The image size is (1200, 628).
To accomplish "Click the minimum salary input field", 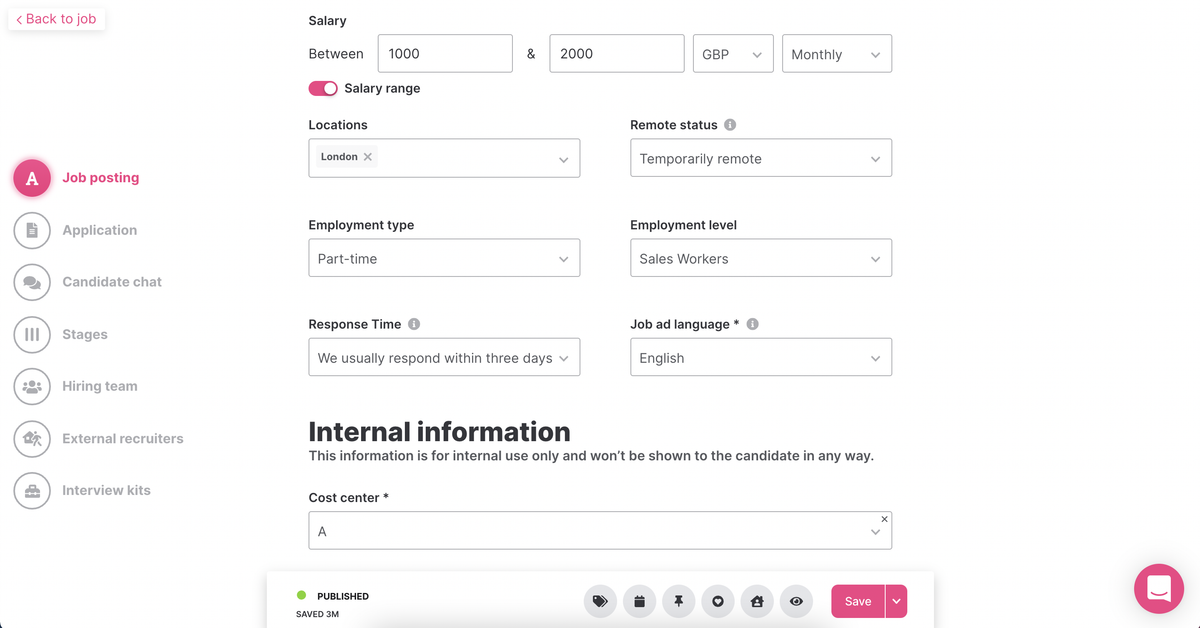I will point(445,54).
